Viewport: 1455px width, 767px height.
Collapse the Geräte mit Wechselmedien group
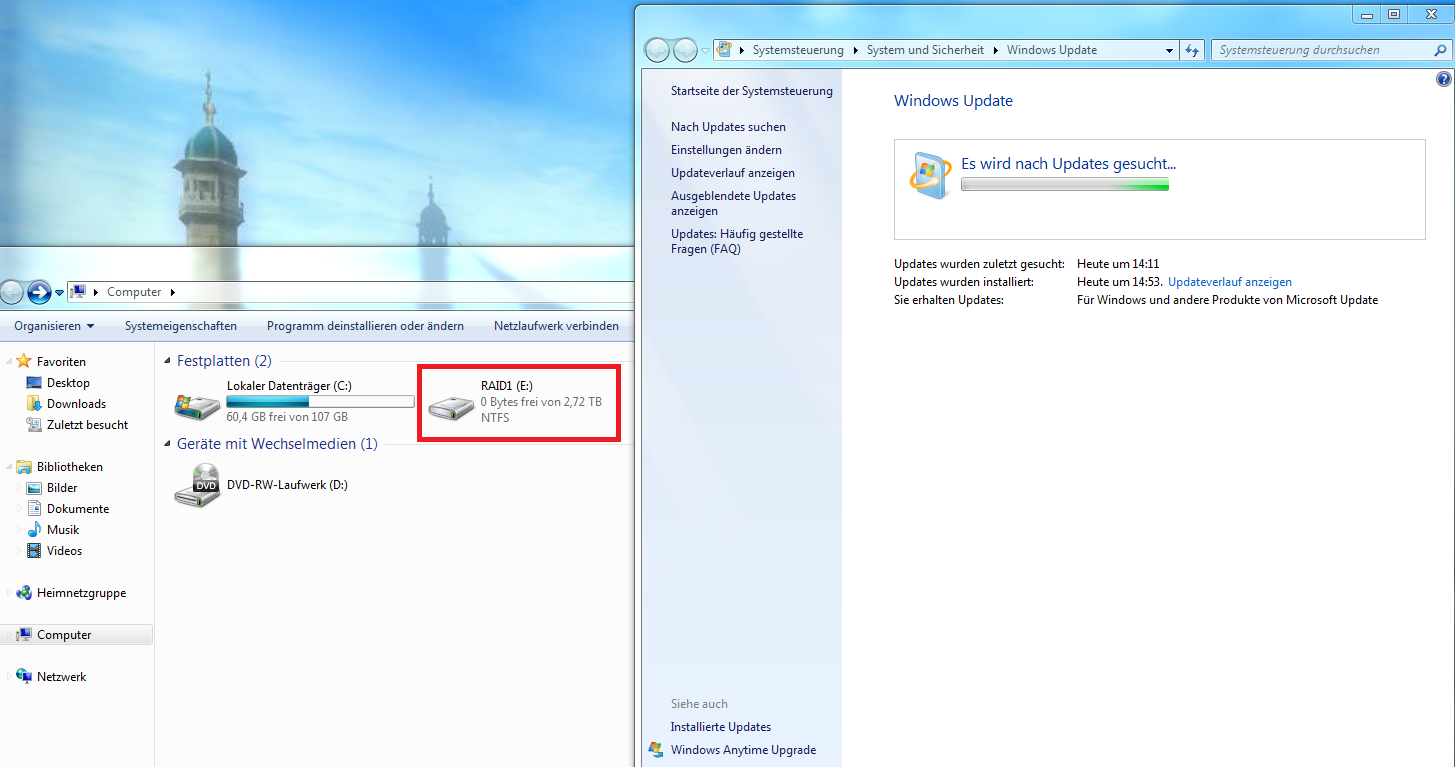[167, 444]
